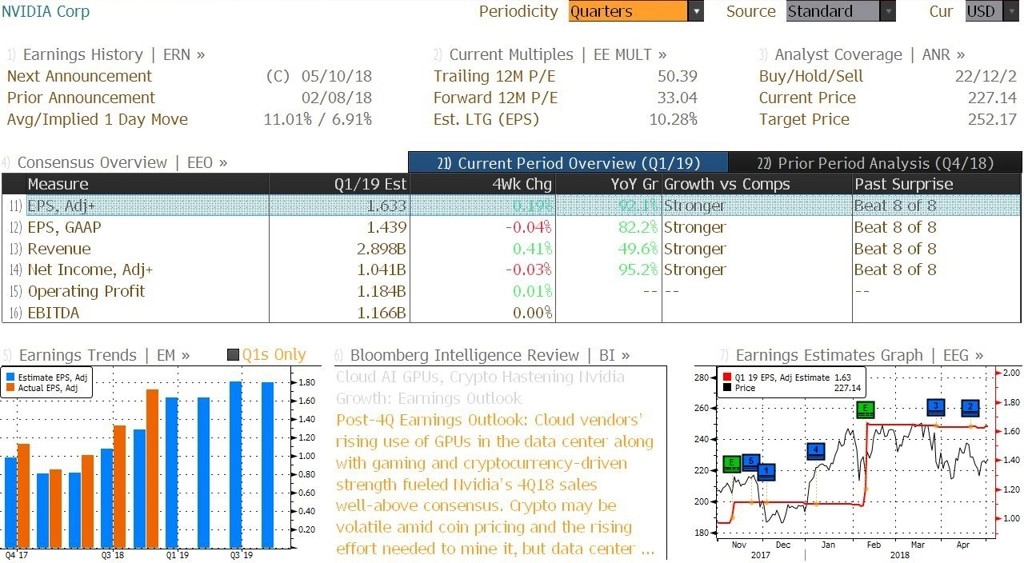The height and width of the screenshot is (563, 1024).
Task: Toggle orange Actual EPS, Adj legend series
Action: 10,388
